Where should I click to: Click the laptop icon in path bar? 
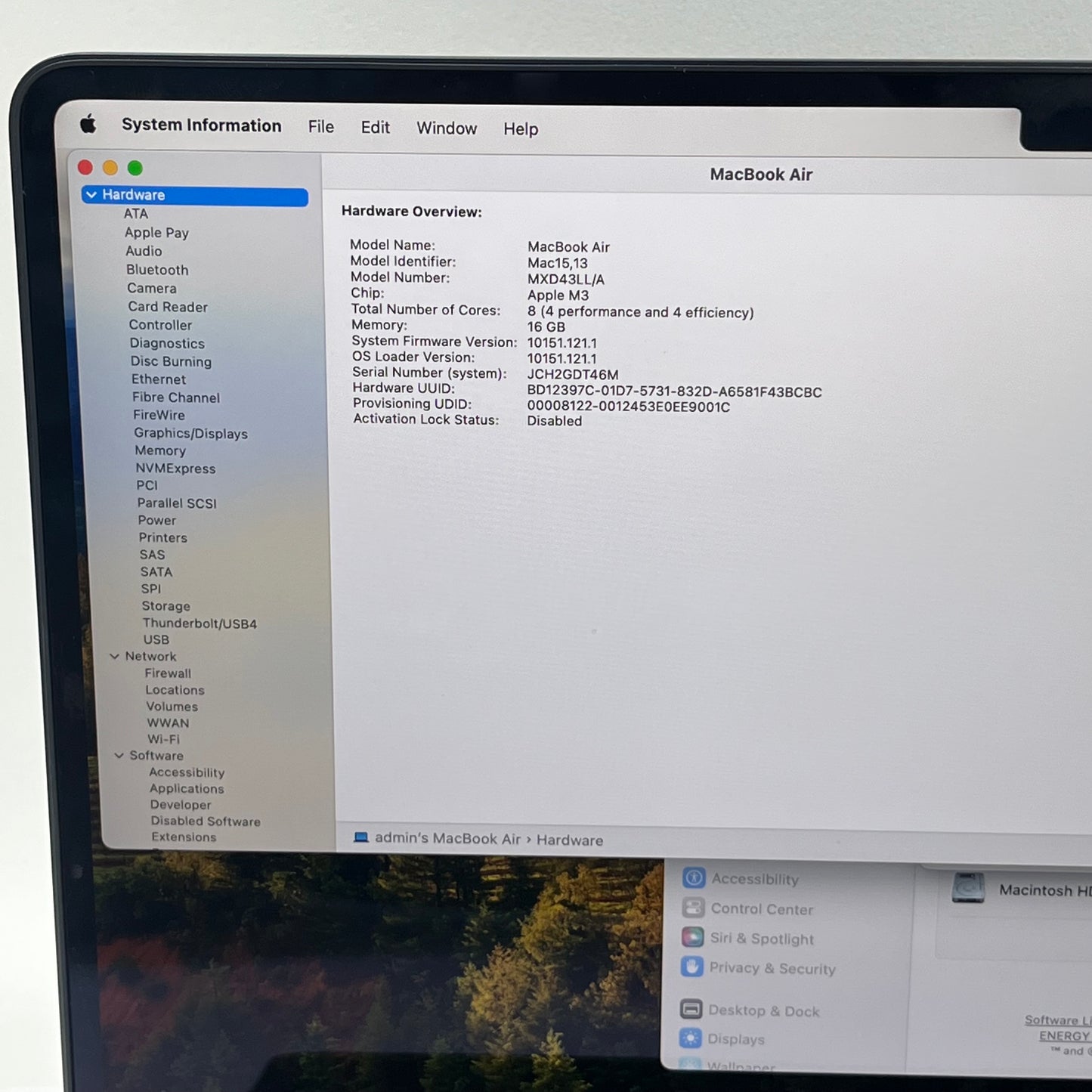point(361,837)
